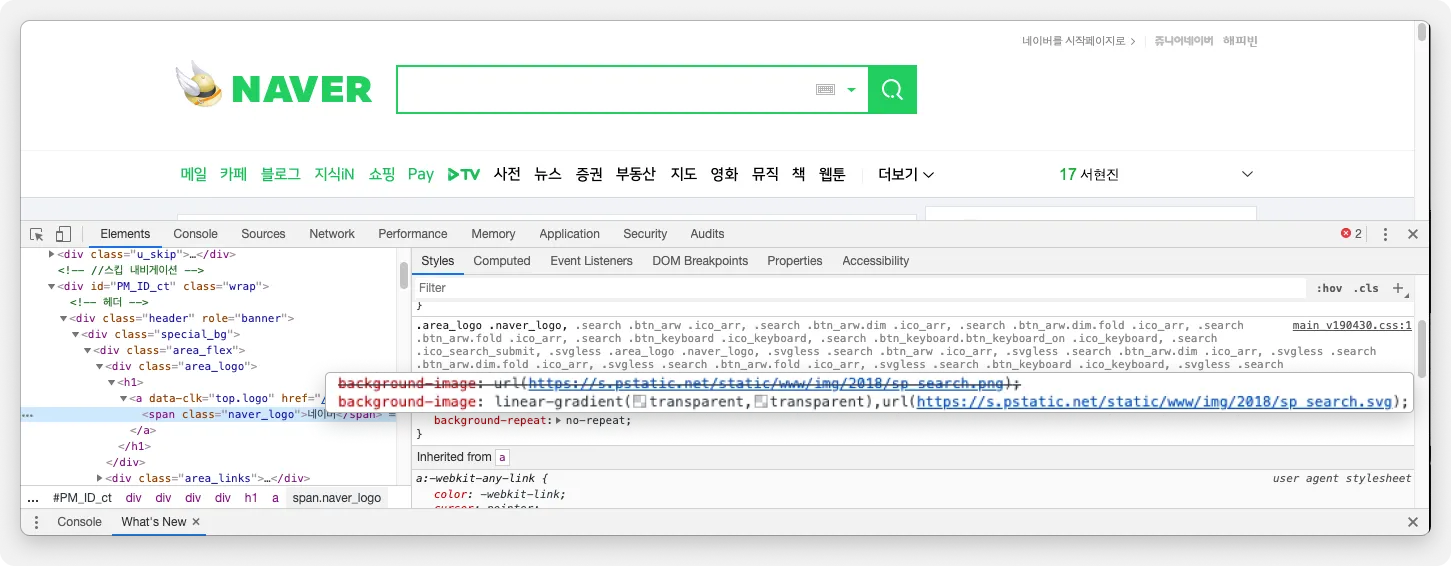Switch to the Console tab
The width and height of the screenshot is (1451, 566).
[196, 234]
